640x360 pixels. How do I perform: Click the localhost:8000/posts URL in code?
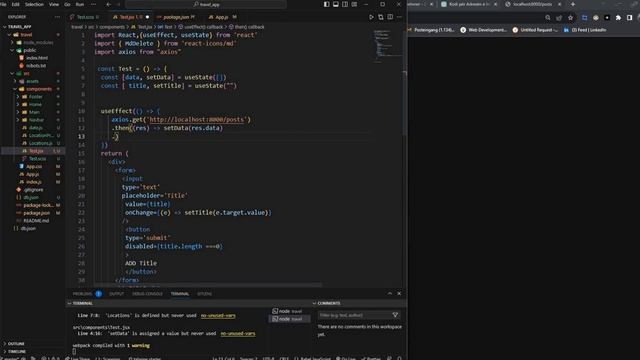click(x=196, y=120)
